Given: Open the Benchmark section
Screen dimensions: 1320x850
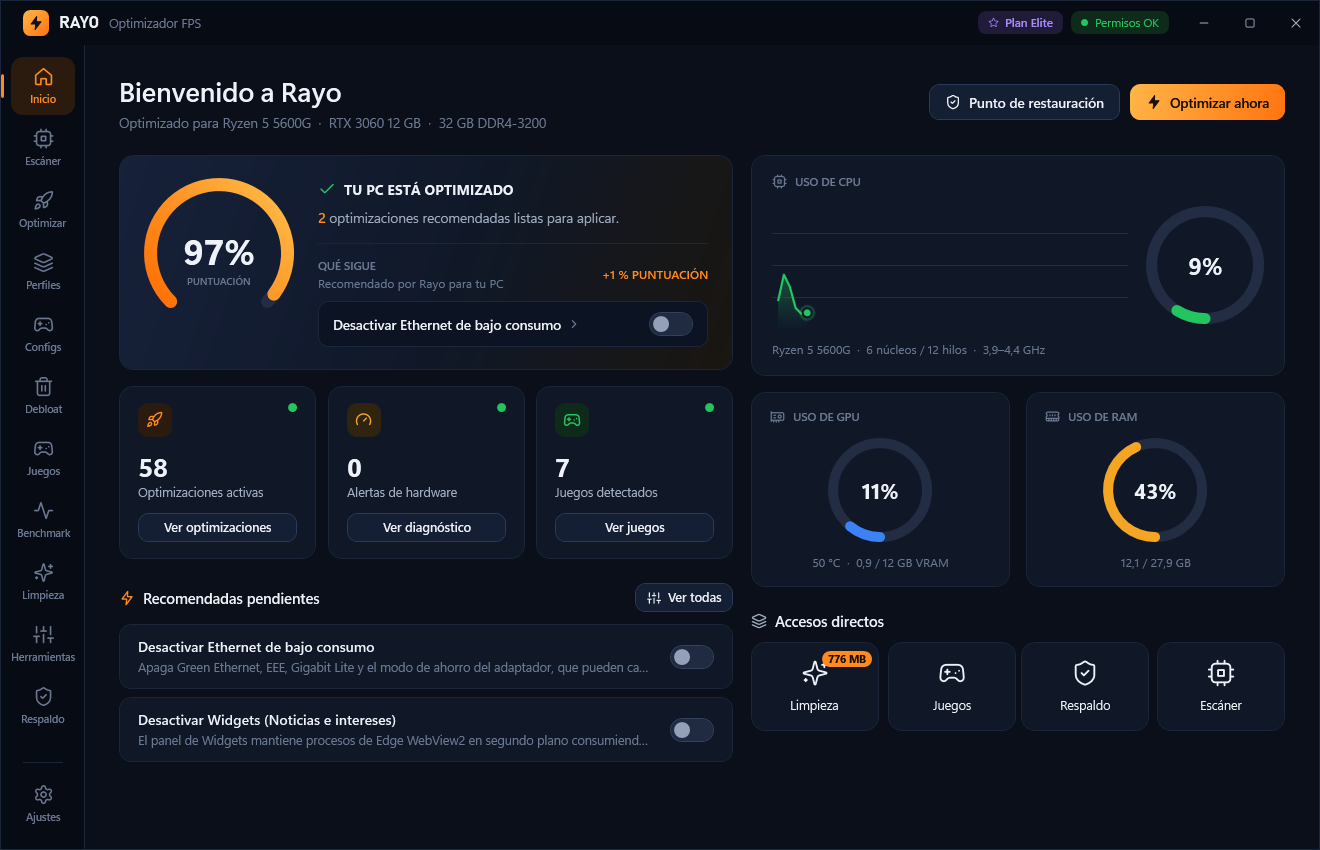Looking at the screenshot, I should [43, 520].
